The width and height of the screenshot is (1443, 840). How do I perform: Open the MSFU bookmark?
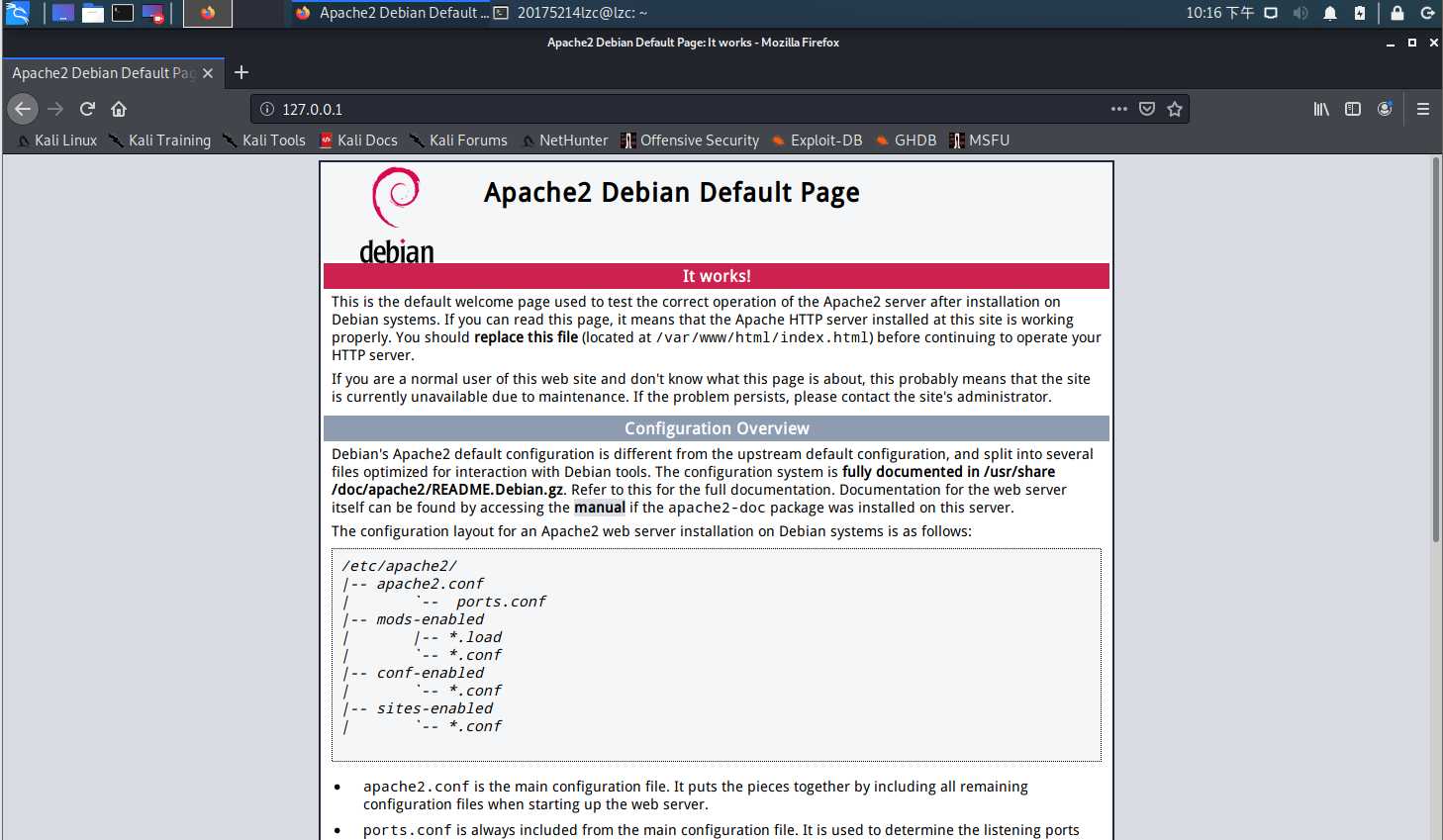(x=979, y=140)
